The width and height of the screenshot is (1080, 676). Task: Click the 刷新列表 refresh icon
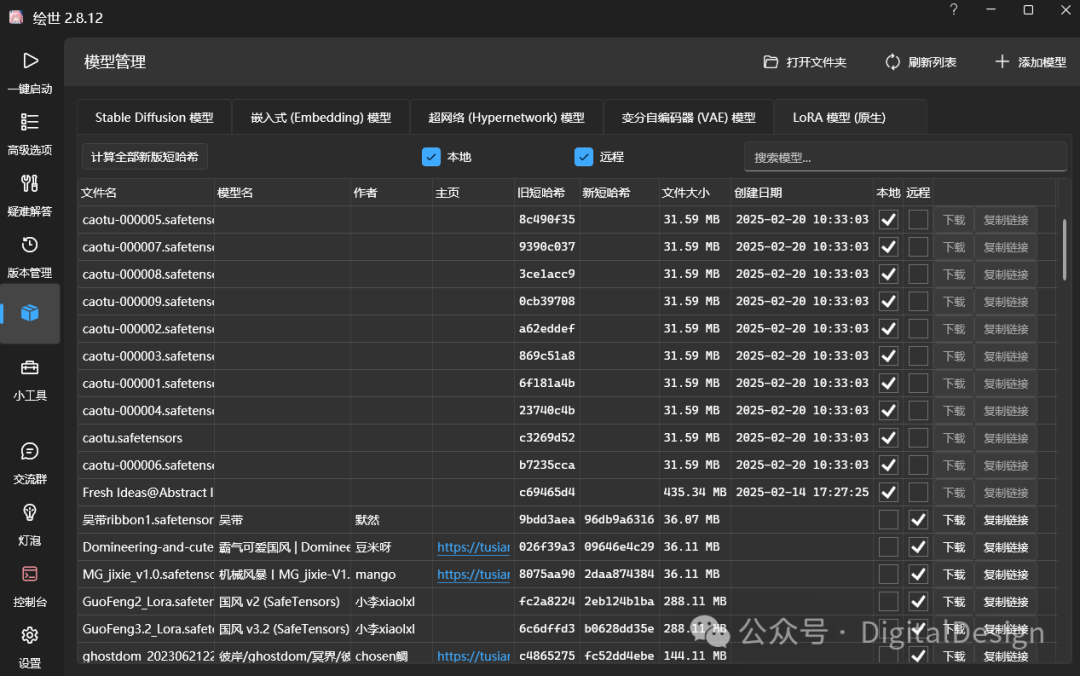click(x=893, y=62)
